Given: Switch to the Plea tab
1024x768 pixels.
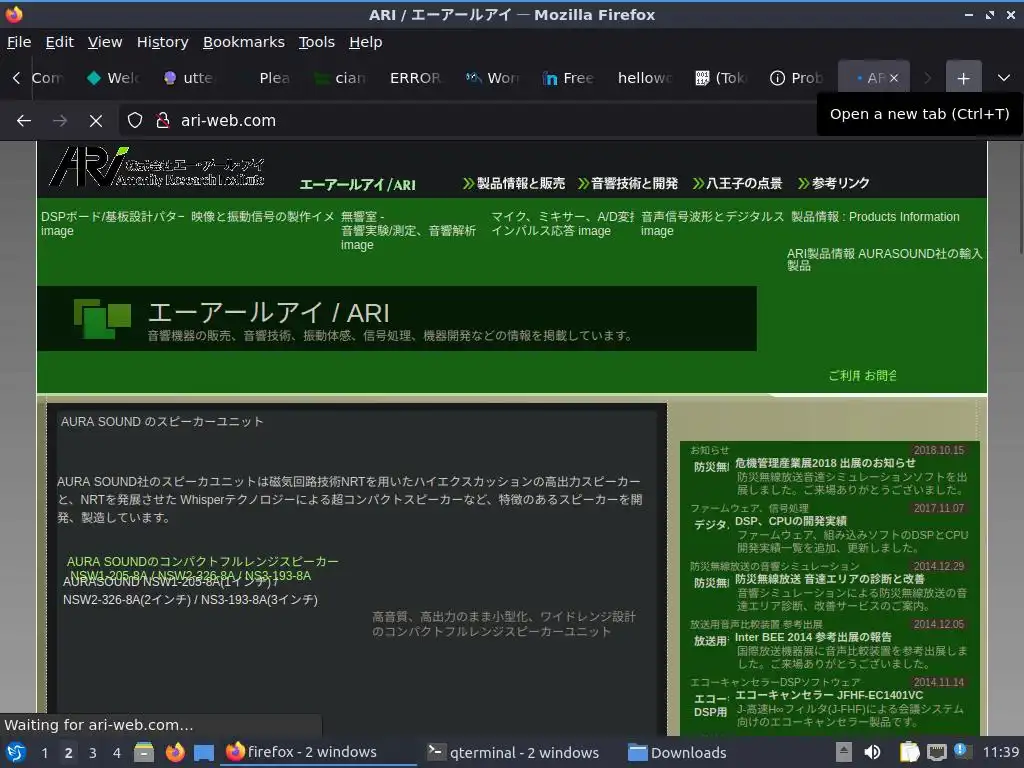Looking at the screenshot, I should point(266,78).
